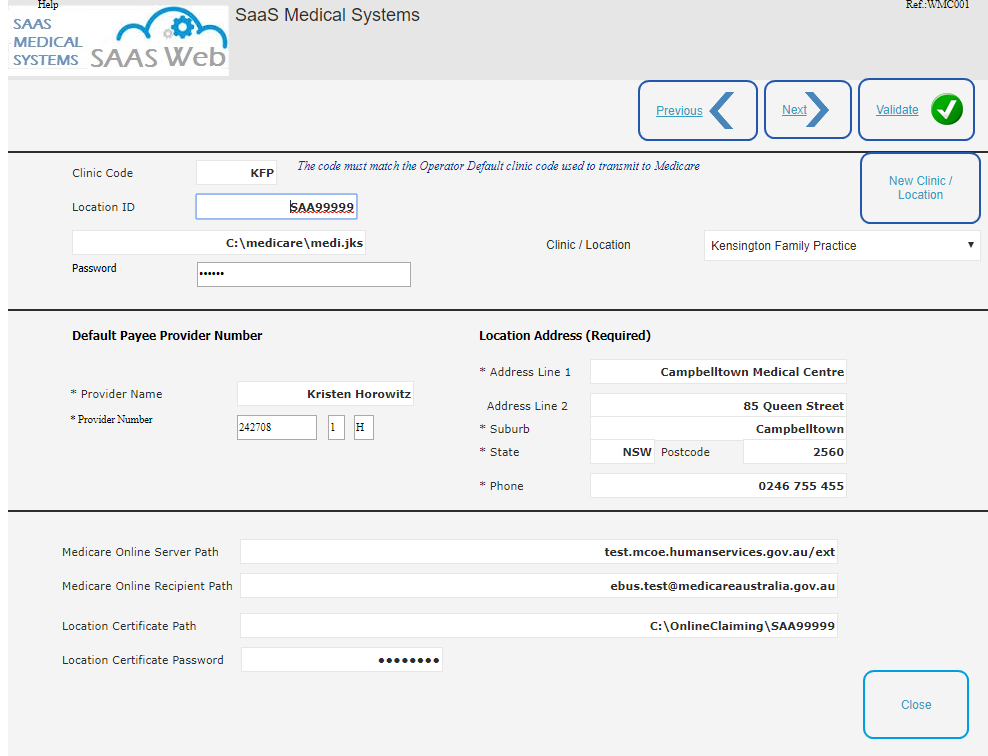The width and height of the screenshot is (988, 756).
Task: Focus the Location ID field
Action: click(x=277, y=207)
